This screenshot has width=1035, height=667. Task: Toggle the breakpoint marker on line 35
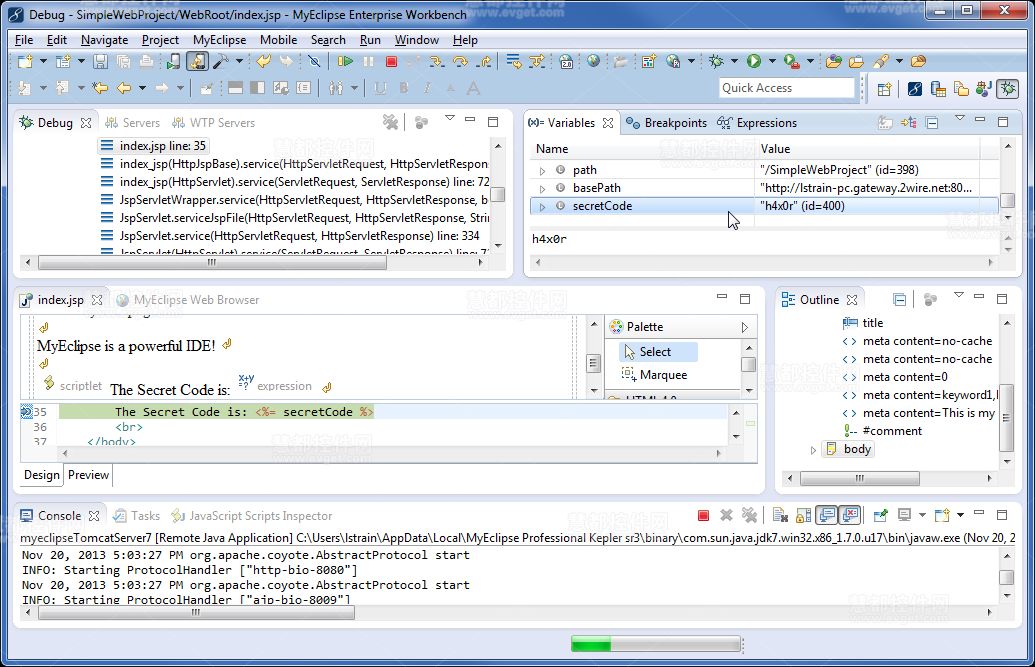pos(26,411)
